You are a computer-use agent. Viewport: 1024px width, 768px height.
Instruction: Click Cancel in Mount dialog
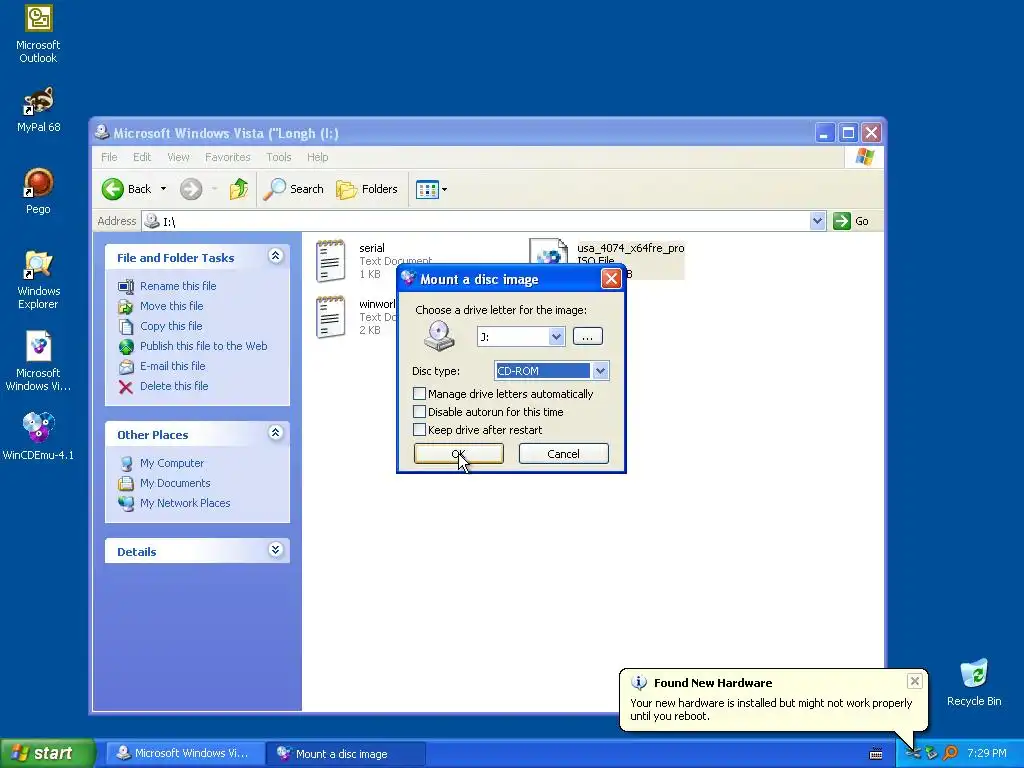564,454
